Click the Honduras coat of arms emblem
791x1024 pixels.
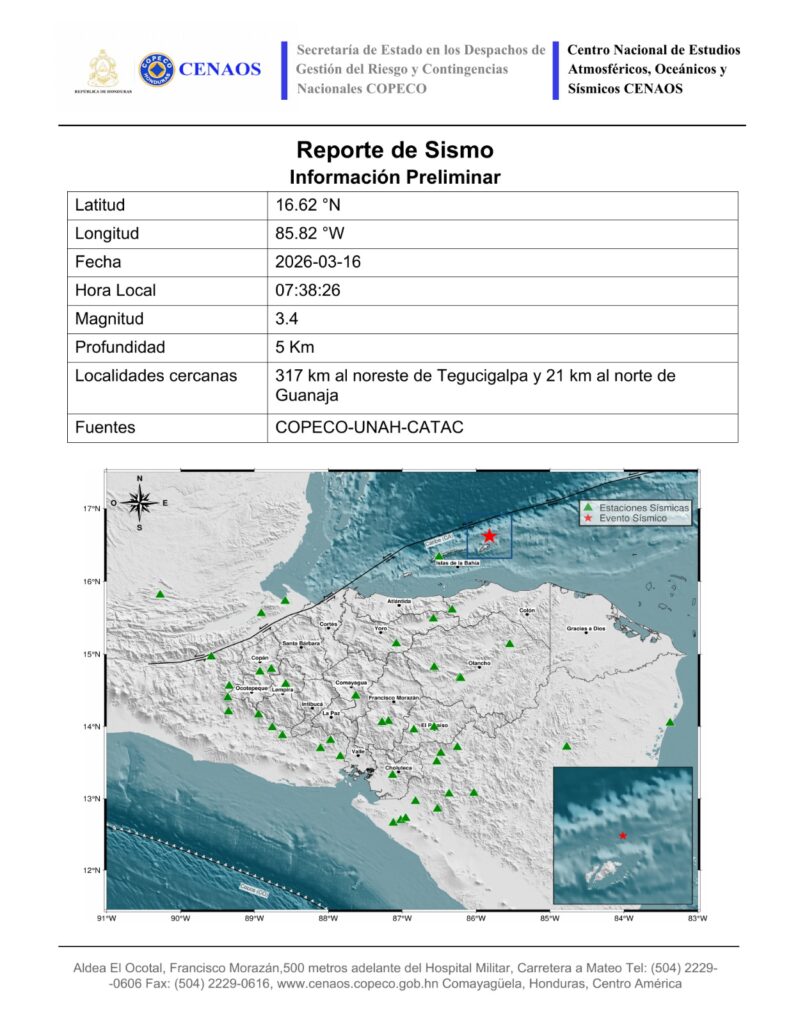[103, 69]
